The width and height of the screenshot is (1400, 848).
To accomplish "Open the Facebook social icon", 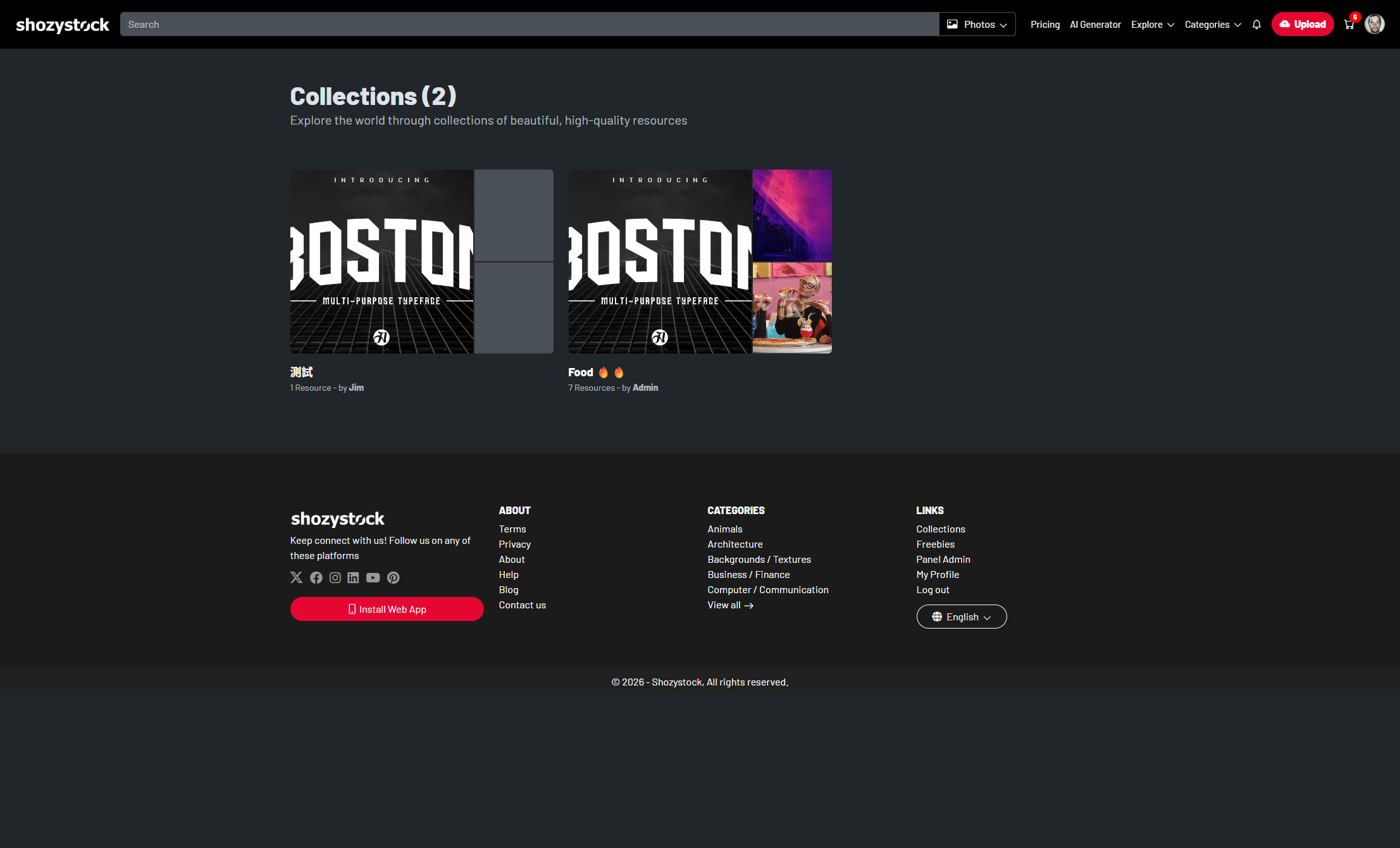I will click(x=316, y=577).
